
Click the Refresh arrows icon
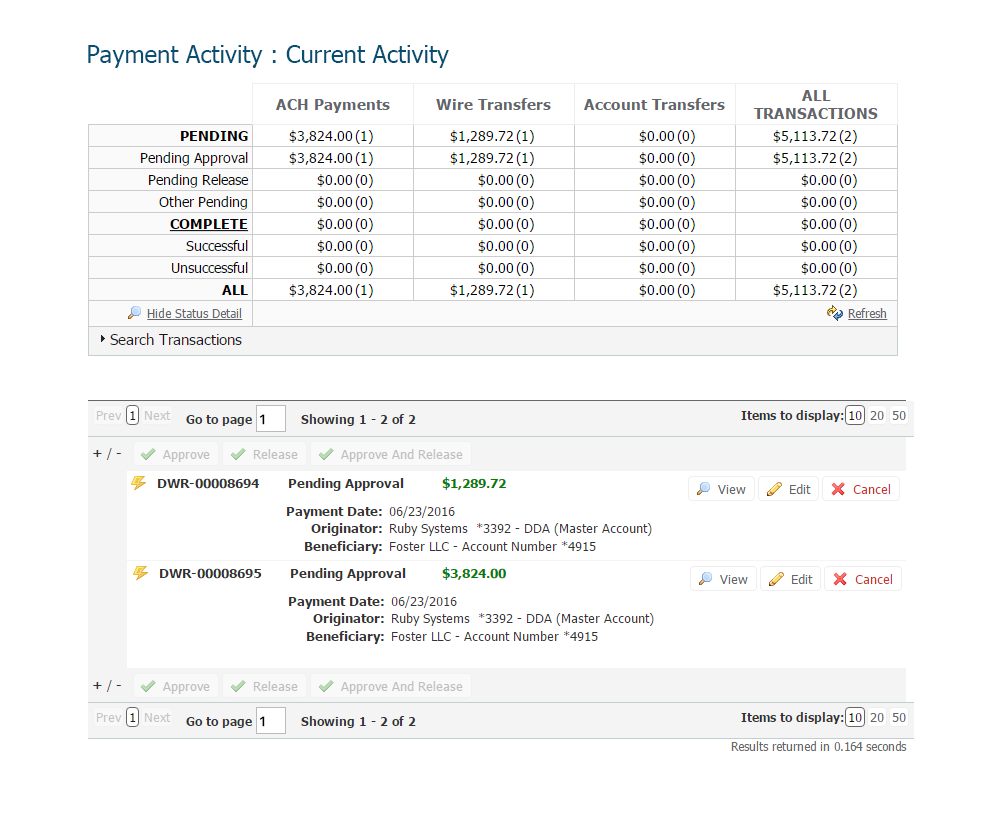(835, 313)
